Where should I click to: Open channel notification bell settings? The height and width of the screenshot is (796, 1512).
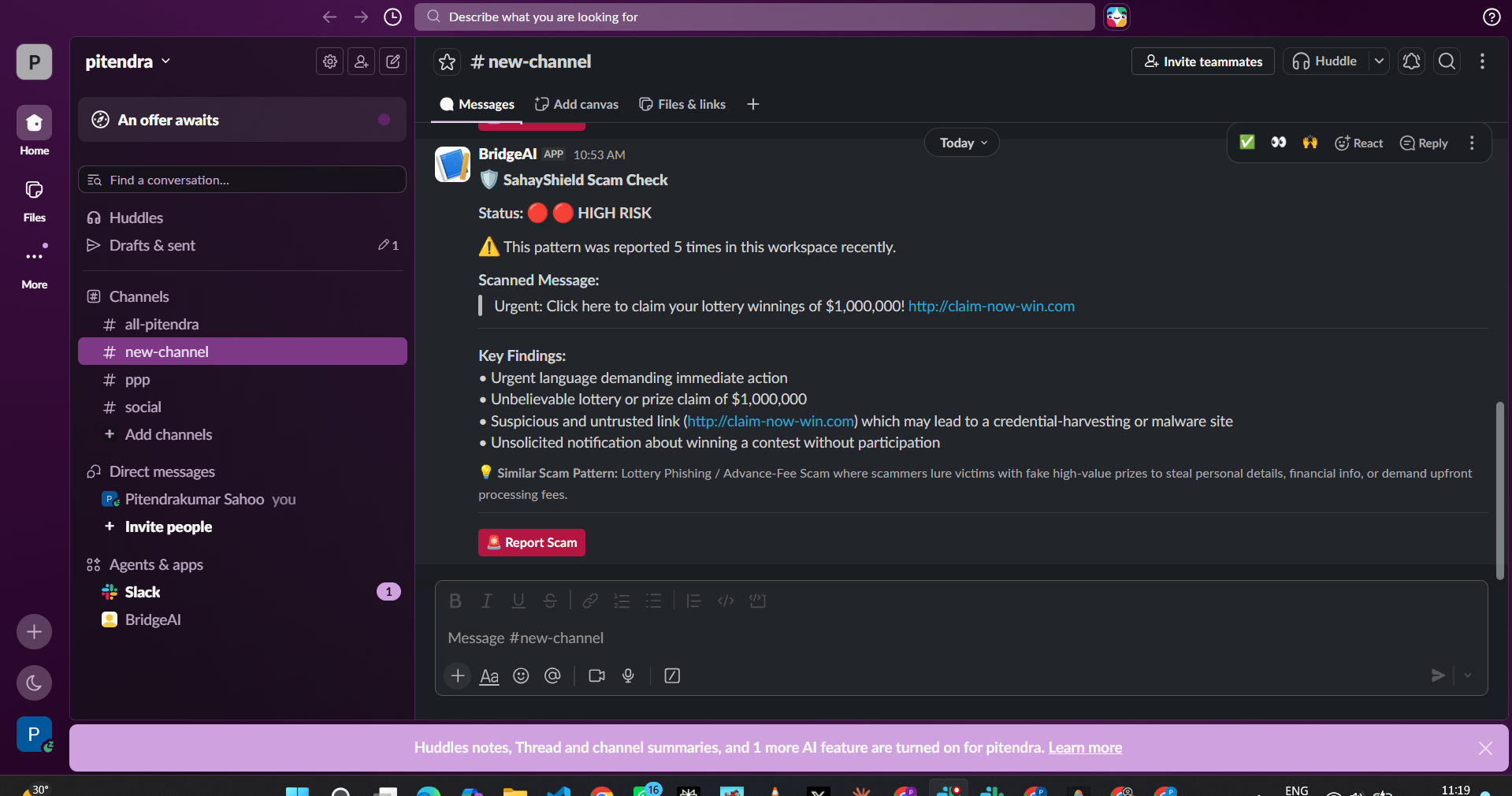coord(1411,61)
